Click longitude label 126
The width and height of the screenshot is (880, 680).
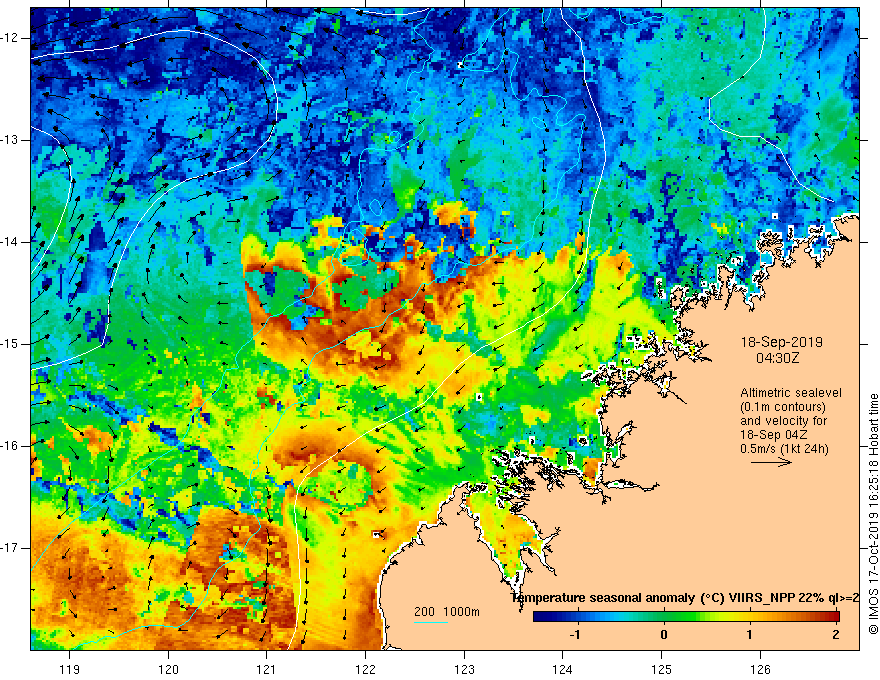tap(760, 669)
